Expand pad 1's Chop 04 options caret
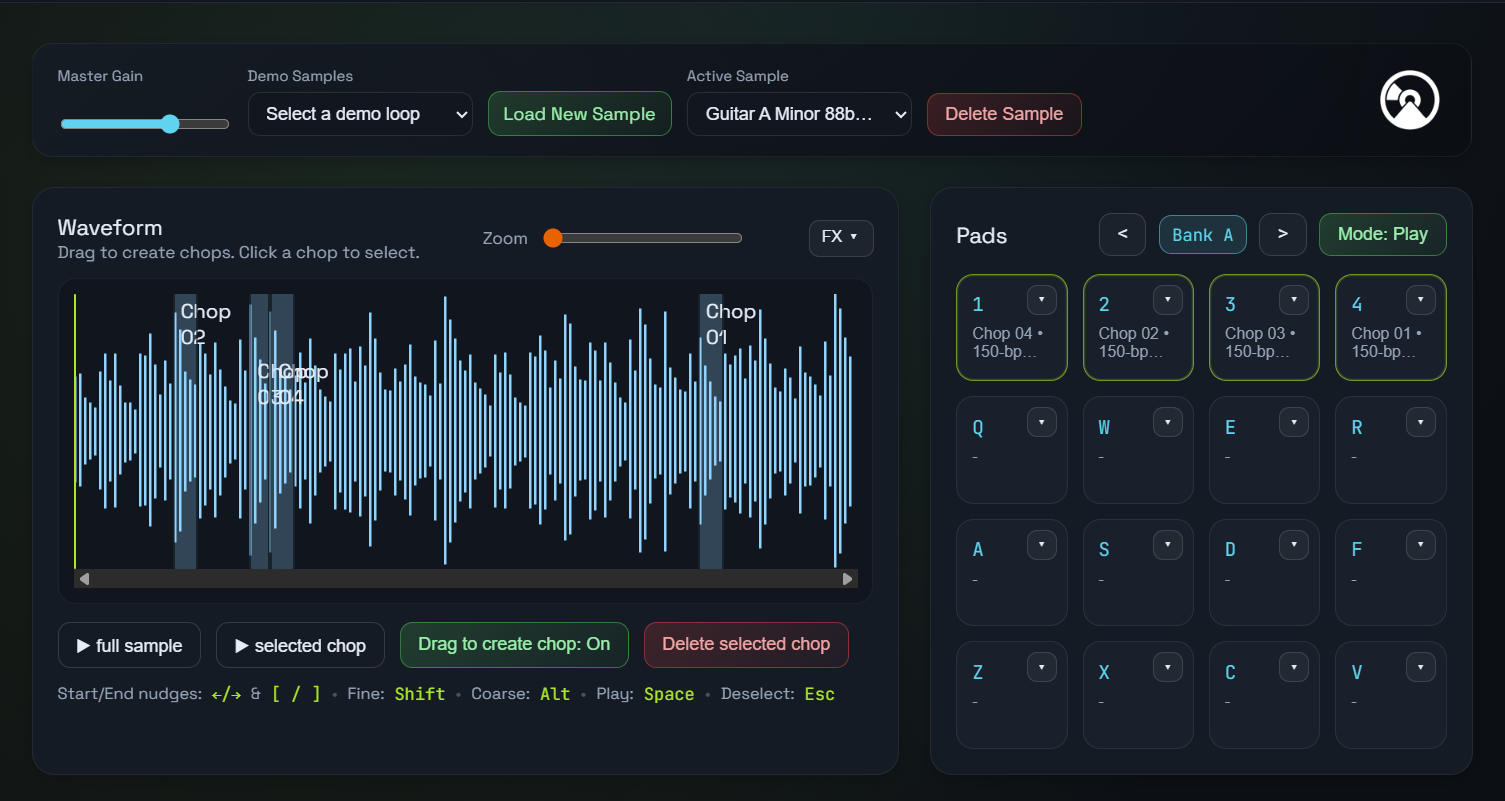Image resolution: width=1505 pixels, height=801 pixels. tap(1041, 299)
